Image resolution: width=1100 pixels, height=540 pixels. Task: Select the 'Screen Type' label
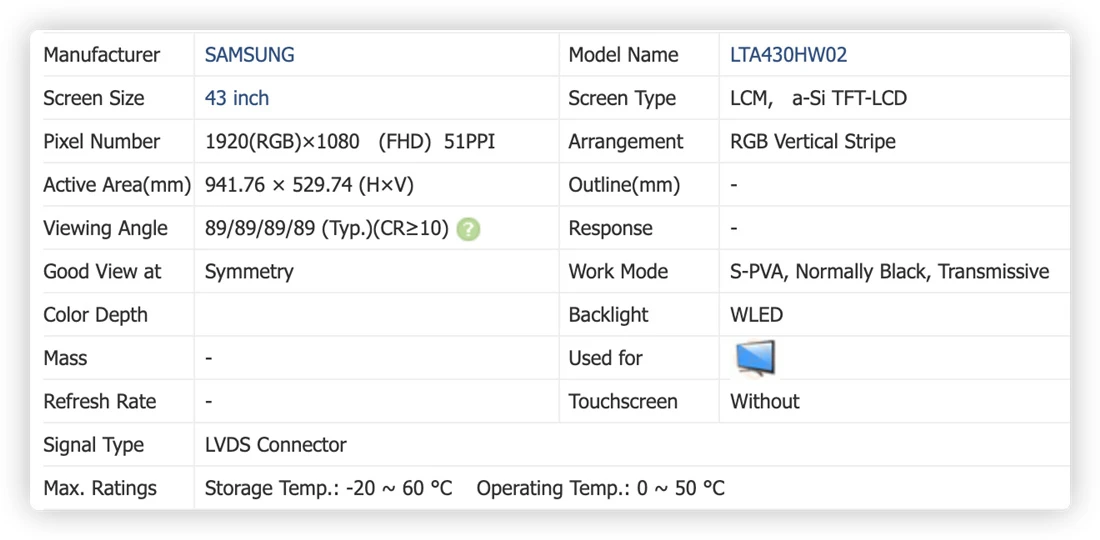622,98
